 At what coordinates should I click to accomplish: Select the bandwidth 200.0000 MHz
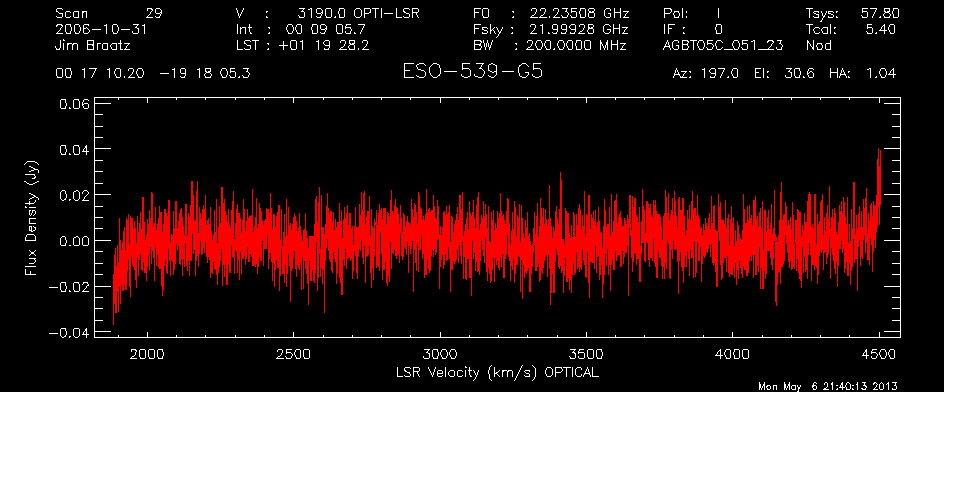click(576, 45)
